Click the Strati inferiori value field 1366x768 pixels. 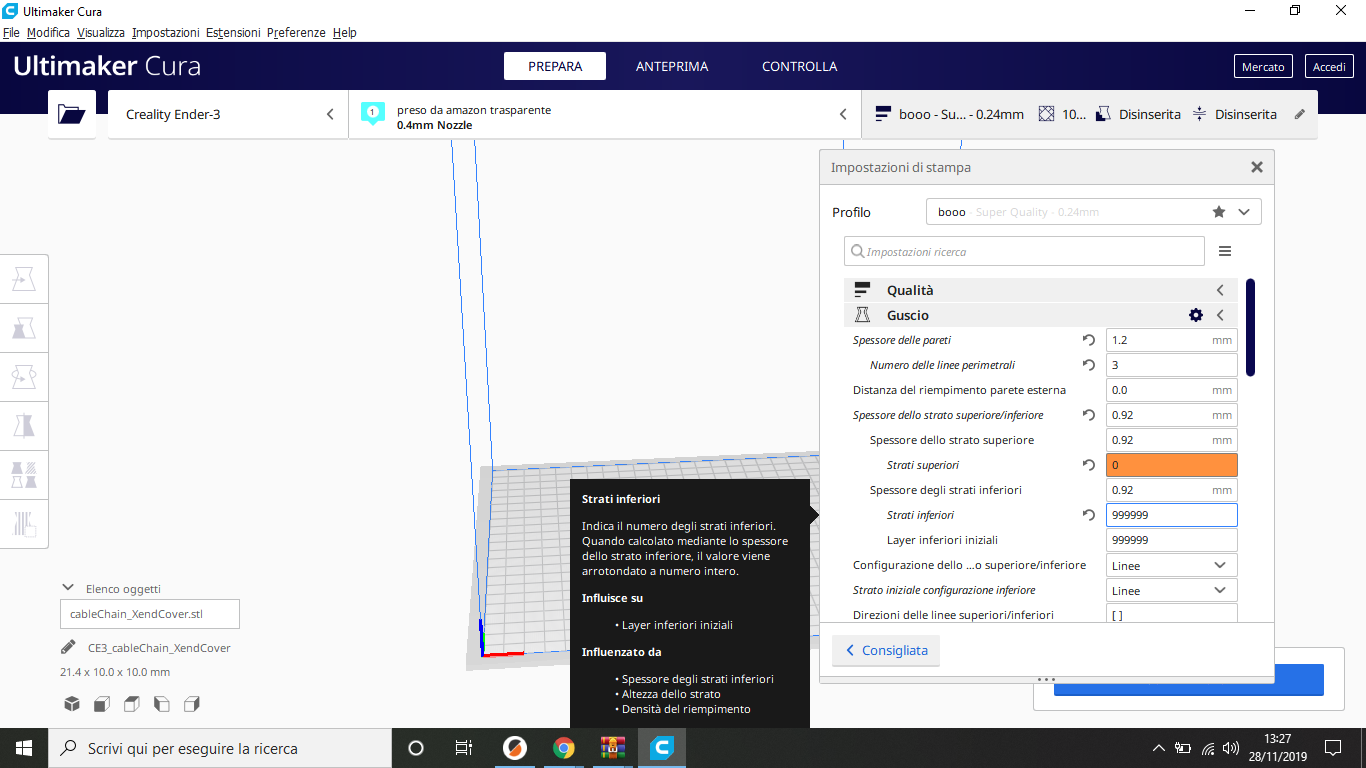(1172, 515)
